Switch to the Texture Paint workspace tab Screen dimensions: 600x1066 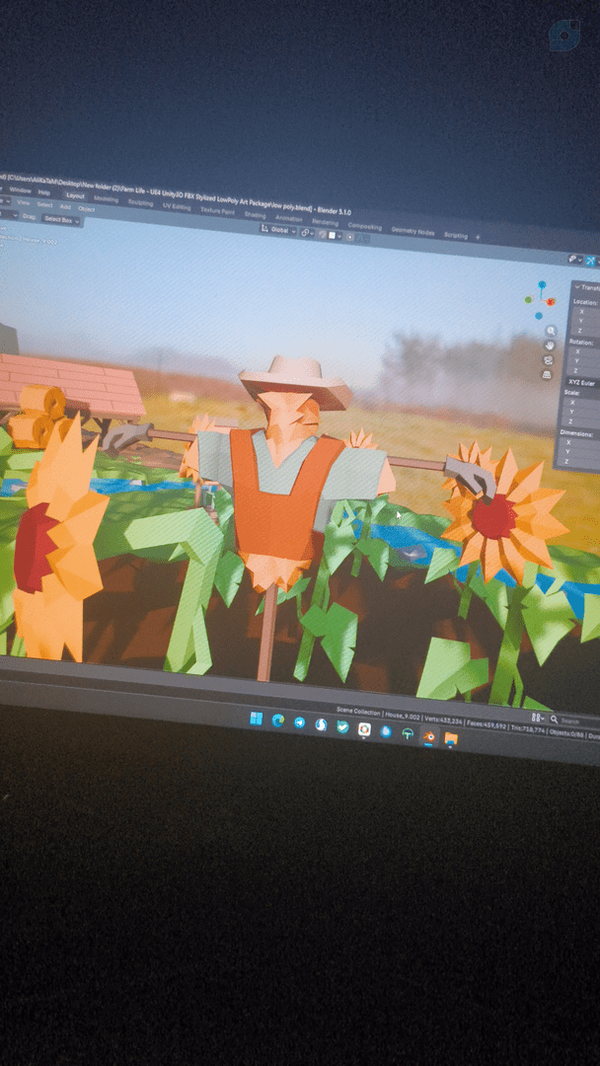(217, 211)
